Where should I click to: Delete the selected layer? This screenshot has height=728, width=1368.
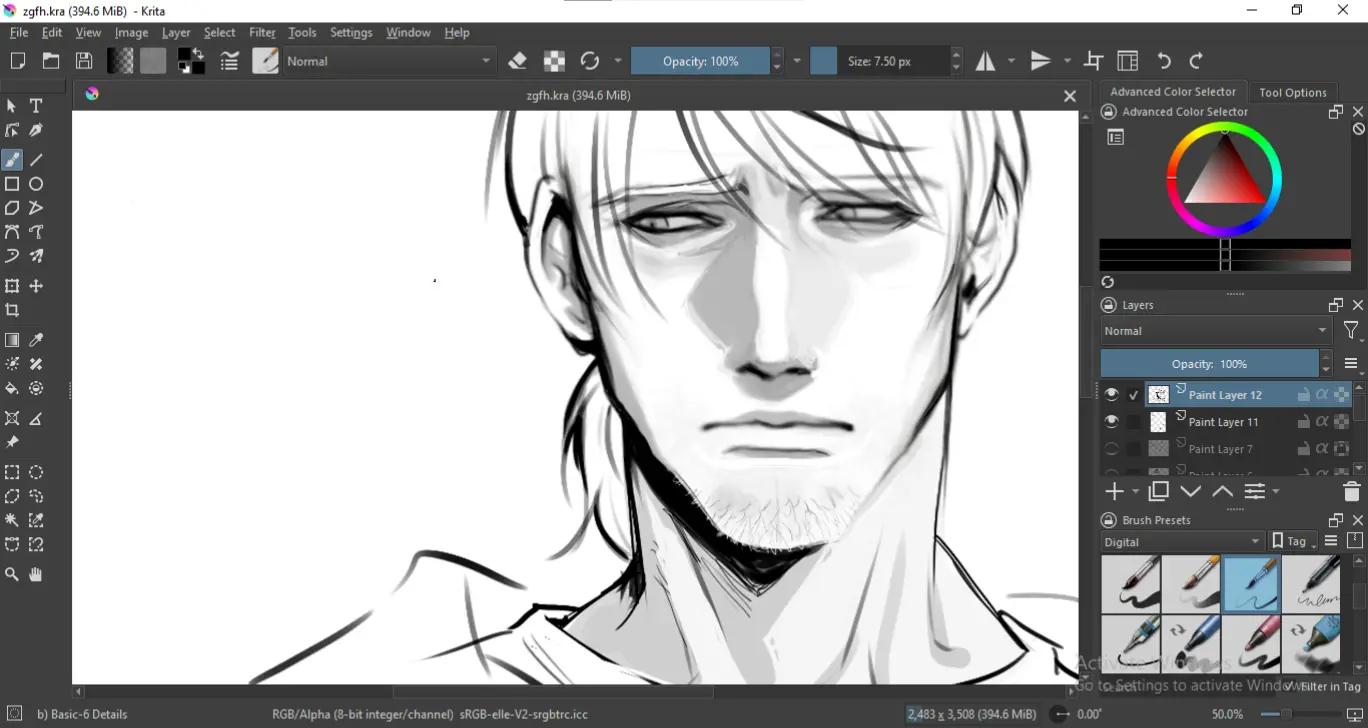1351,492
